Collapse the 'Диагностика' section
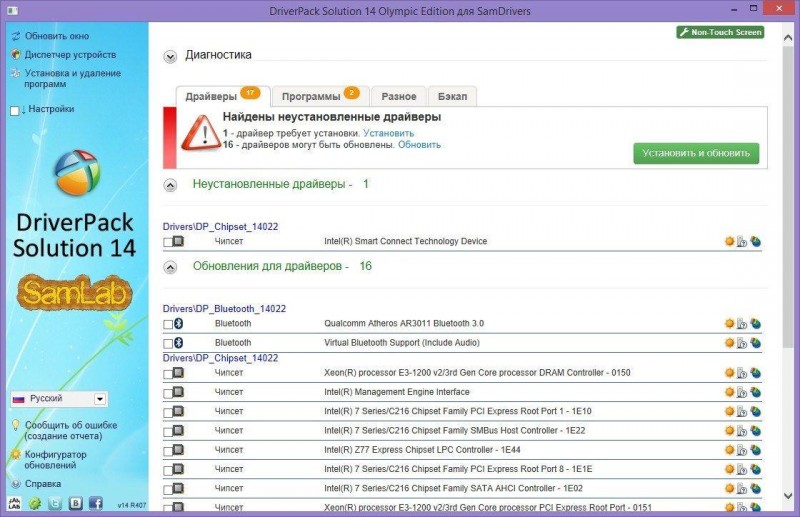The image size is (800, 517). [170, 56]
